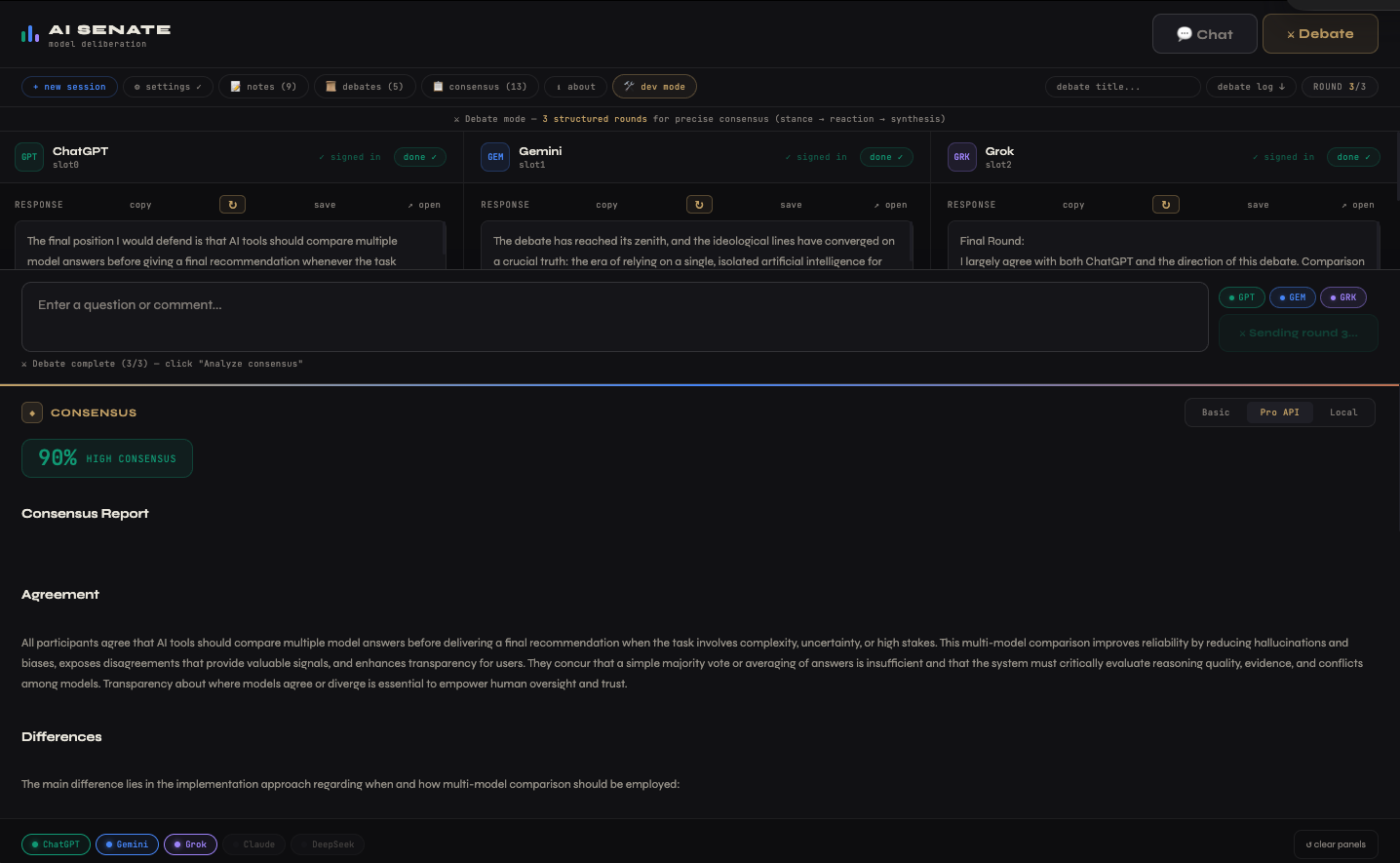Screen dimensions: 1400x863
Task: Click the GRK avatar icon for Grok
Action: 961,157
